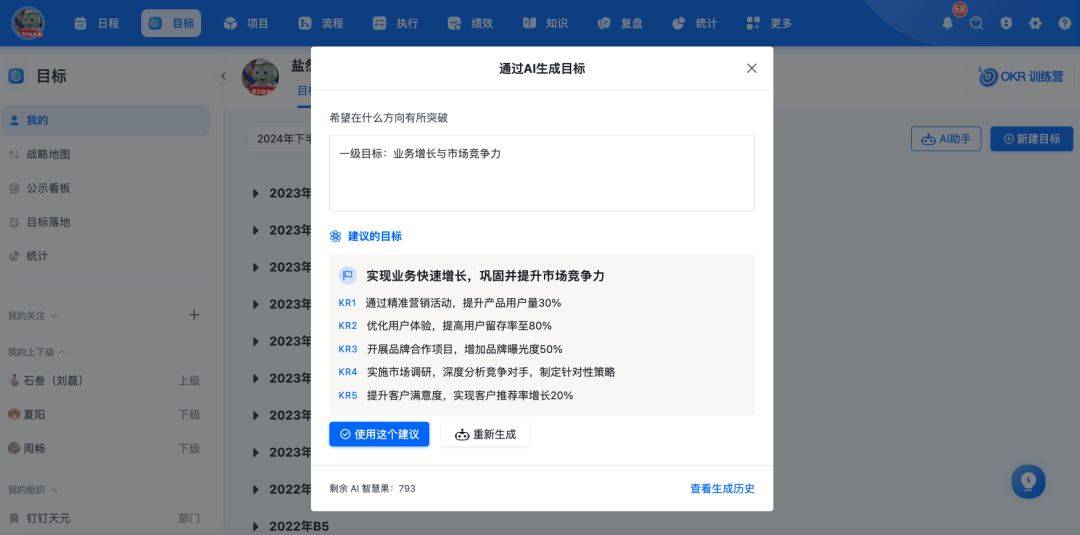
Task: Open the 日程 schedule menu
Action: click(97, 23)
